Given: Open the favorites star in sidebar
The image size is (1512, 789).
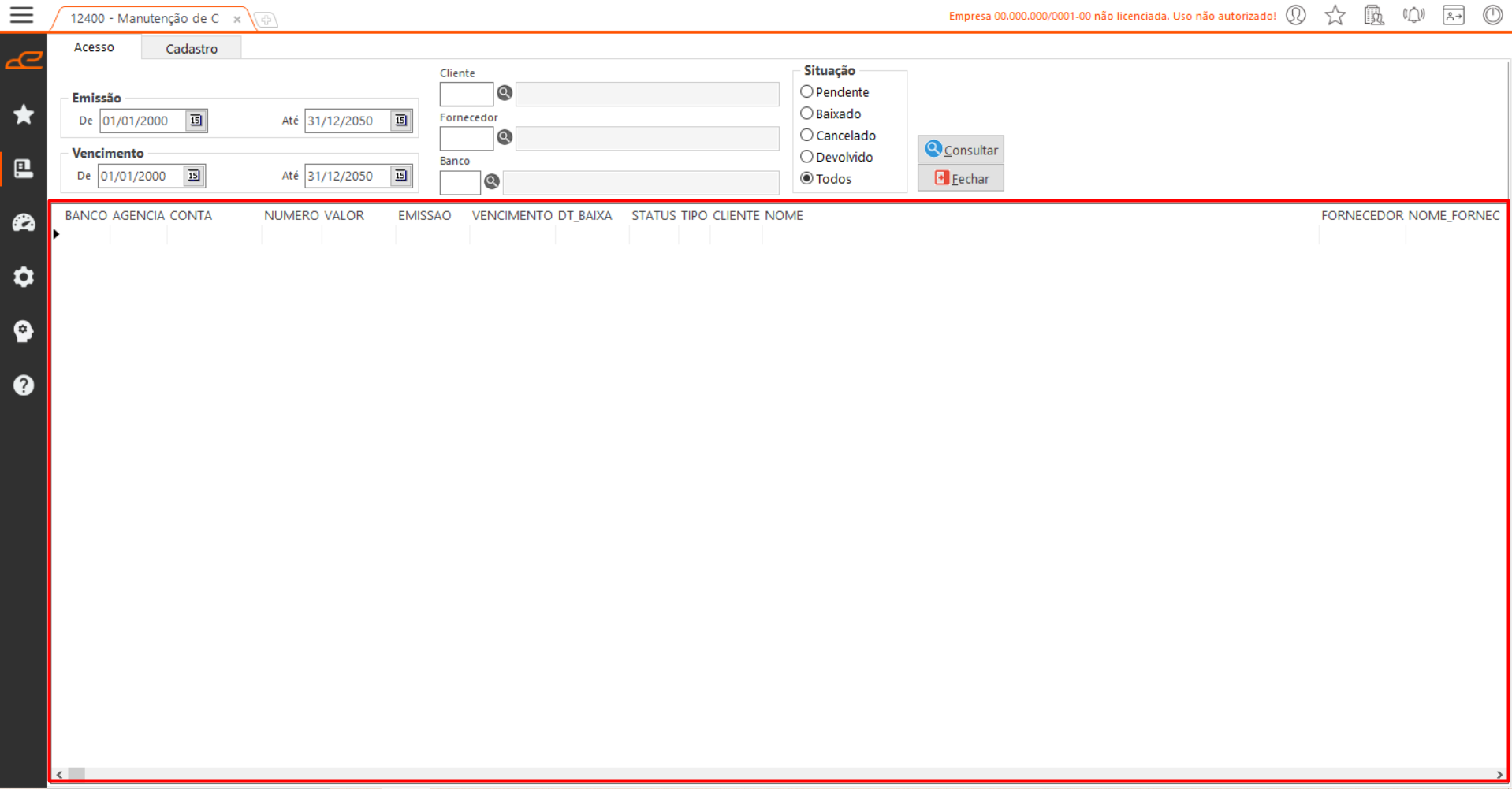Looking at the screenshot, I should pyautogui.click(x=24, y=114).
